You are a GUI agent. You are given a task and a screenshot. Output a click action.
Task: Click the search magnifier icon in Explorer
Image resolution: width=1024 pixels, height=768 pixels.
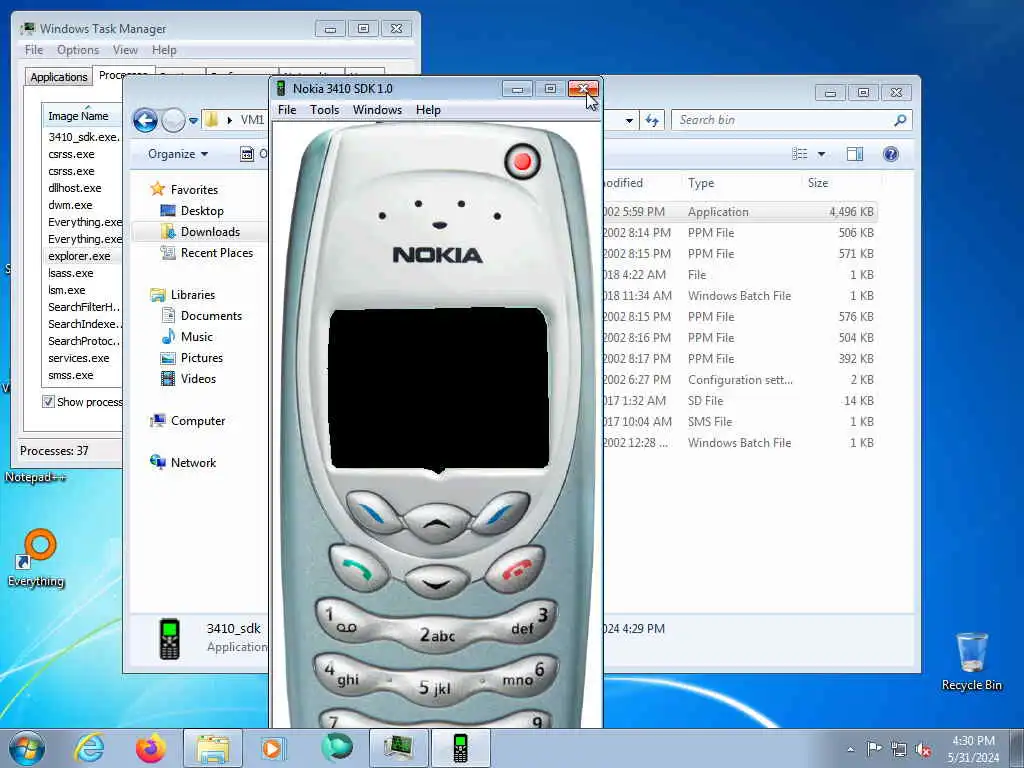[900, 120]
